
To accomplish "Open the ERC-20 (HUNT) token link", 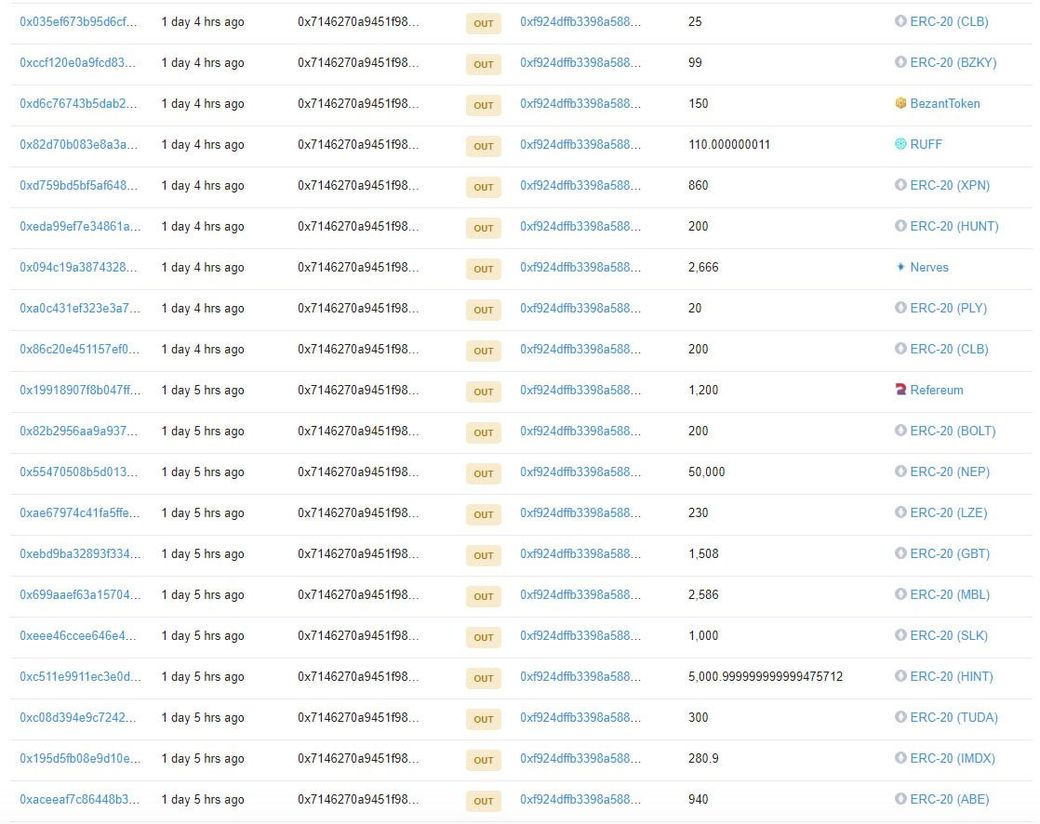I will (x=954, y=226).
